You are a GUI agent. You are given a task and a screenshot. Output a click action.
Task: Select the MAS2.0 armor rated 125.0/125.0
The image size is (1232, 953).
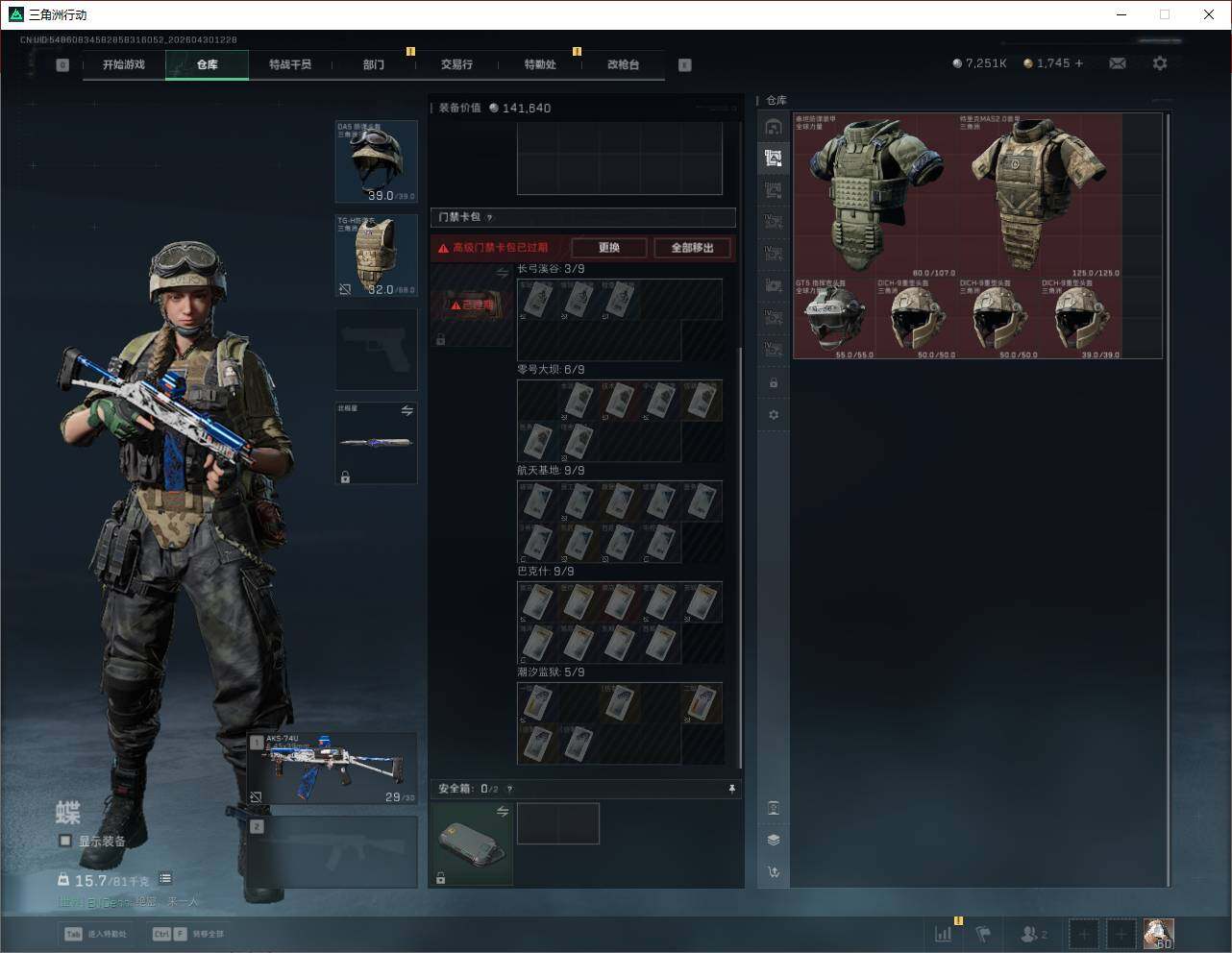1040,196
